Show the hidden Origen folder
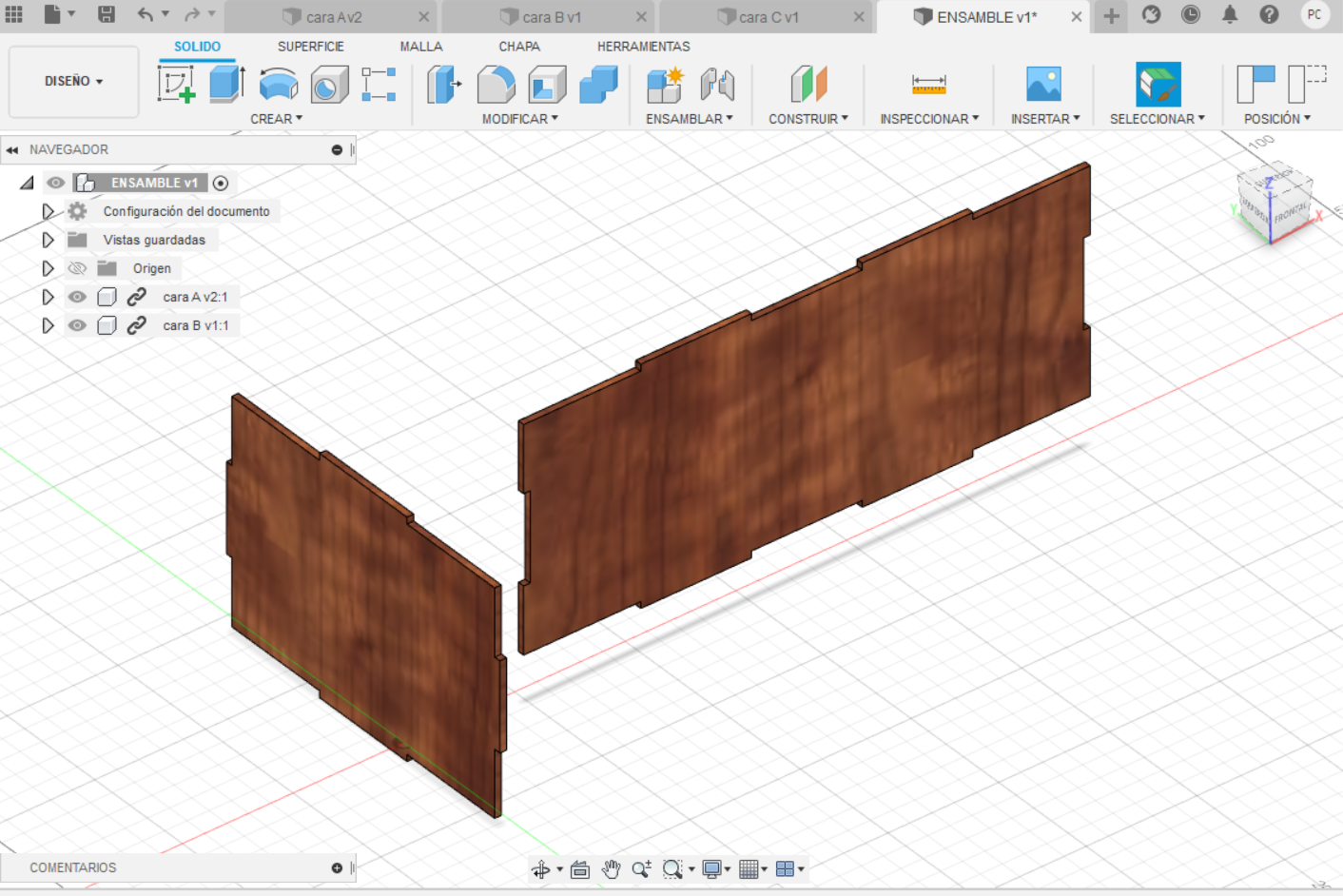 click(77, 268)
